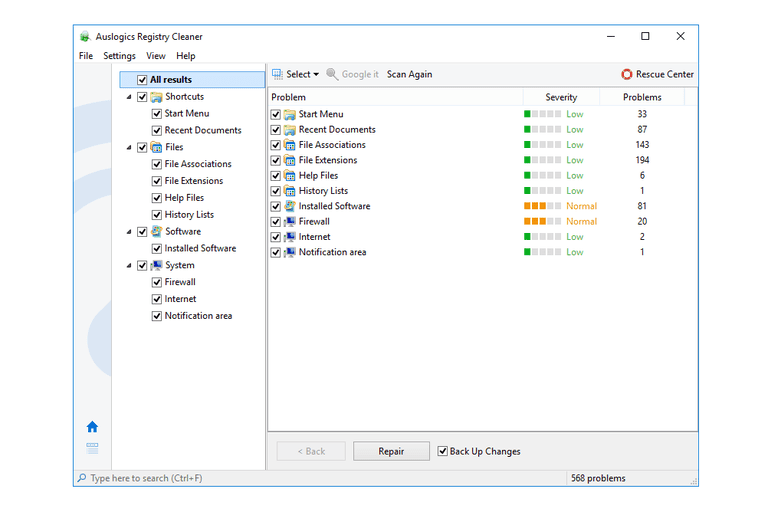Click the 568 problems status text
768x512 pixels.
point(598,478)
